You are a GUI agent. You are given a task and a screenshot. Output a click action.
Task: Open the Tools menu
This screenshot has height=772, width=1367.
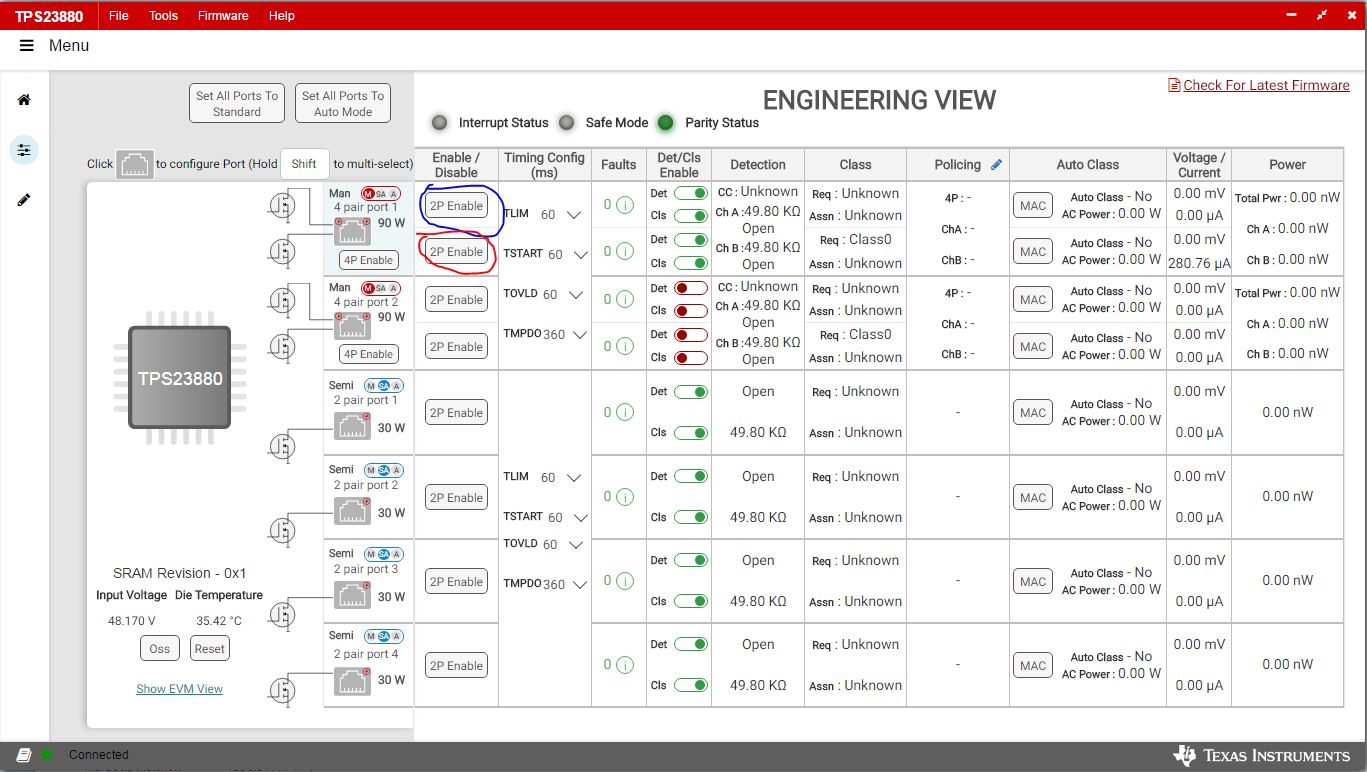coord(163,16)
